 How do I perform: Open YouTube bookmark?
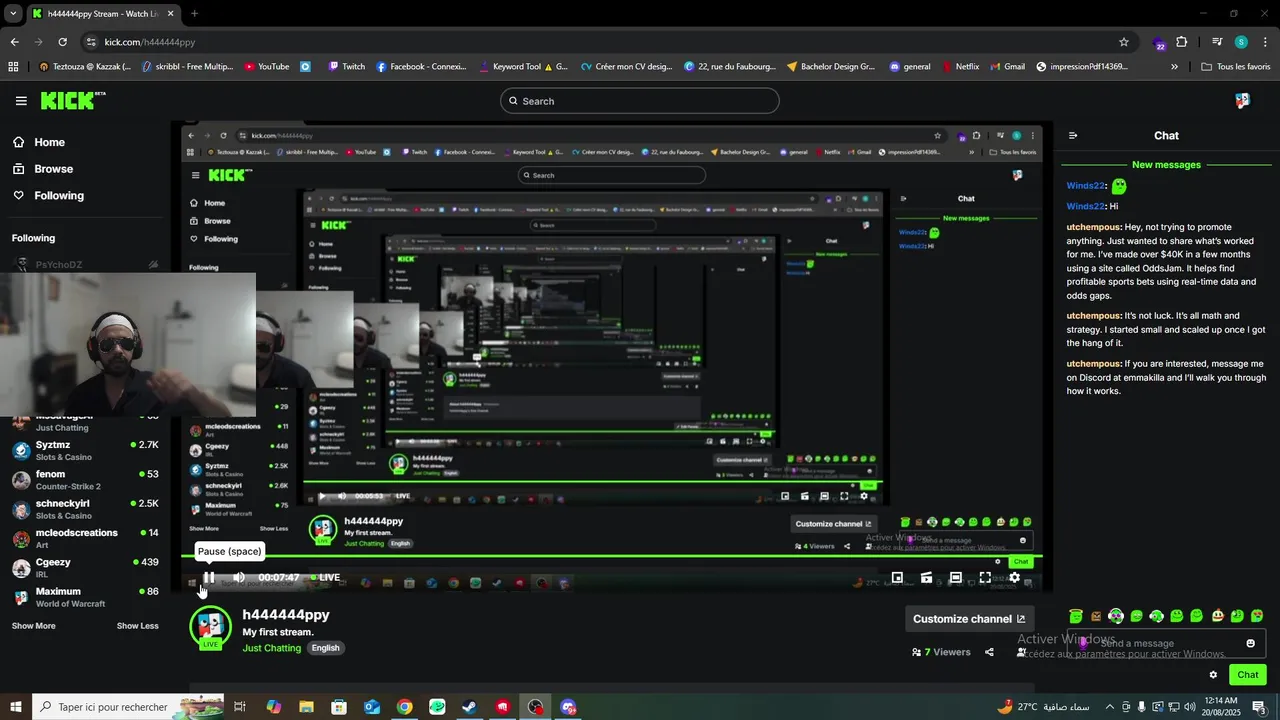point(267,67)
